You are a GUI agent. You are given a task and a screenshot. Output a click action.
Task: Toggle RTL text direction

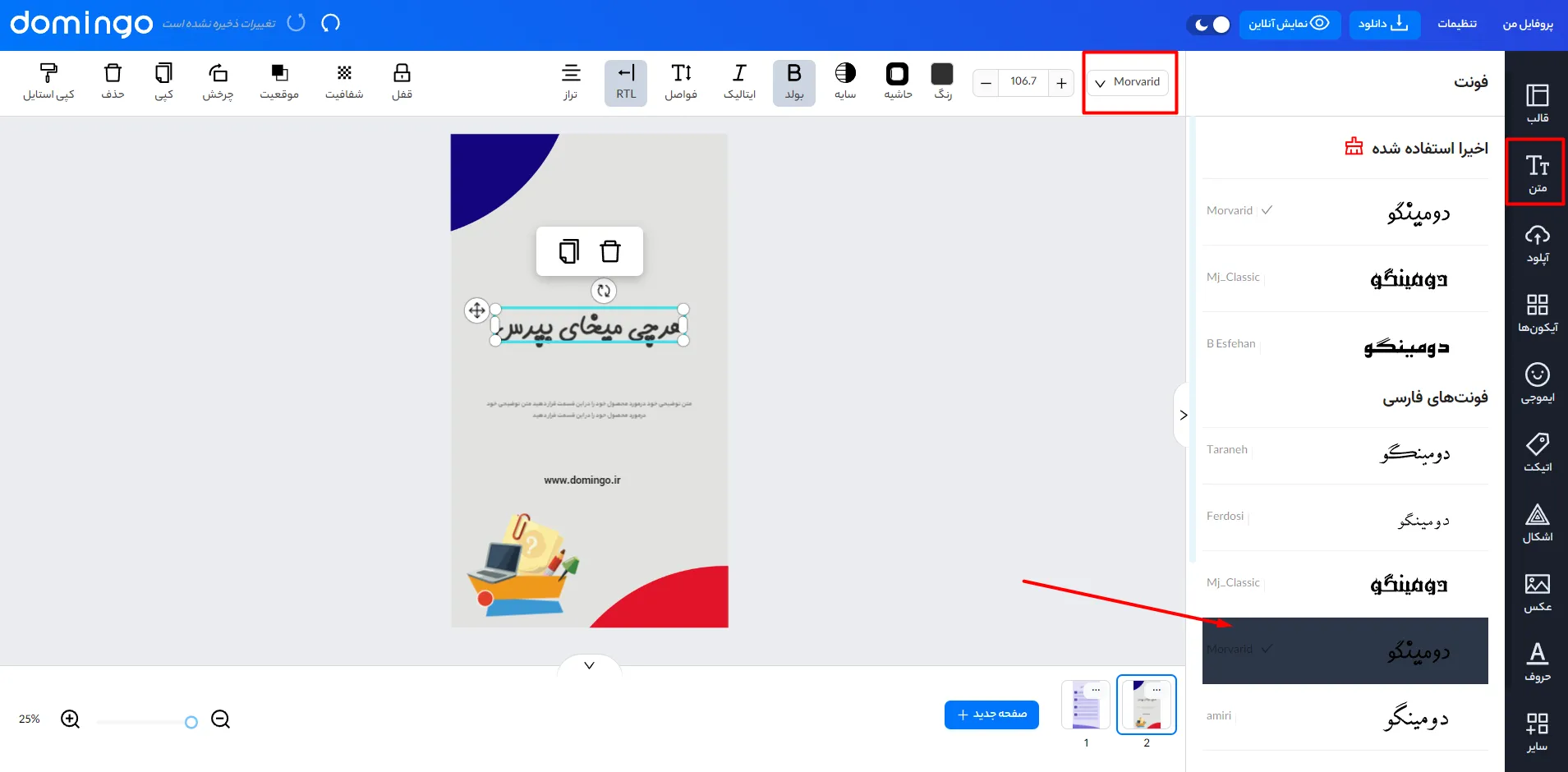point(626,82)
